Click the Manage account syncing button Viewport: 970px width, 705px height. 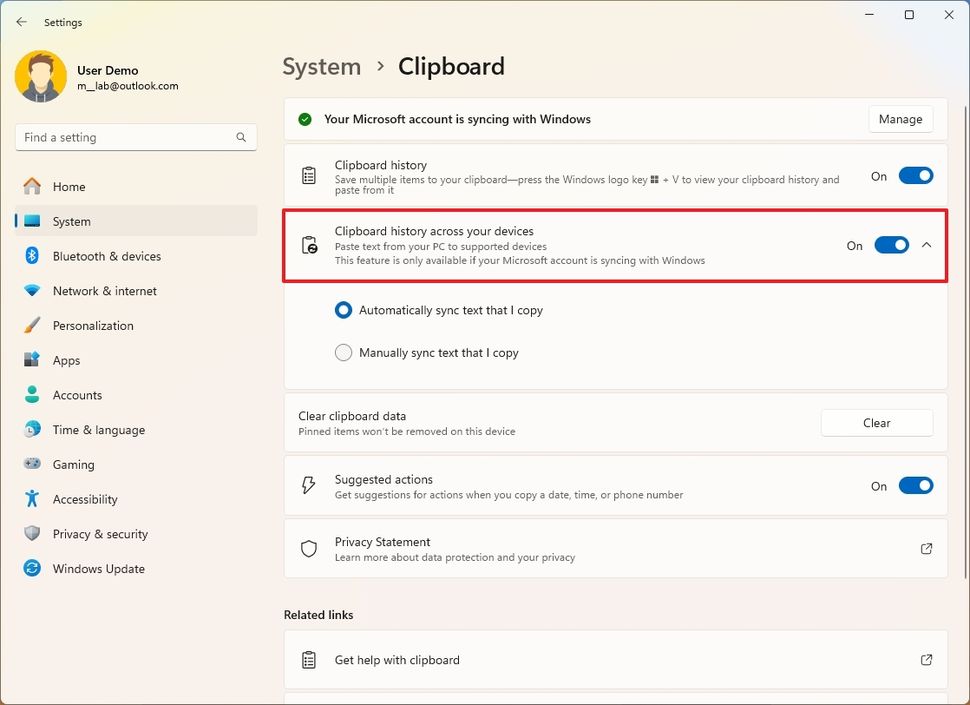899,119
